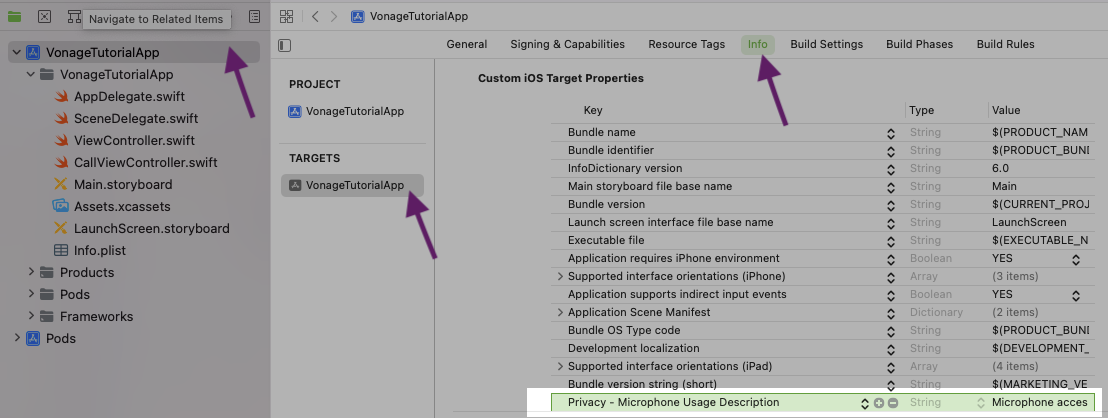
Task: Change indirect input events YES value
Action: click(x=1076, y=295)
